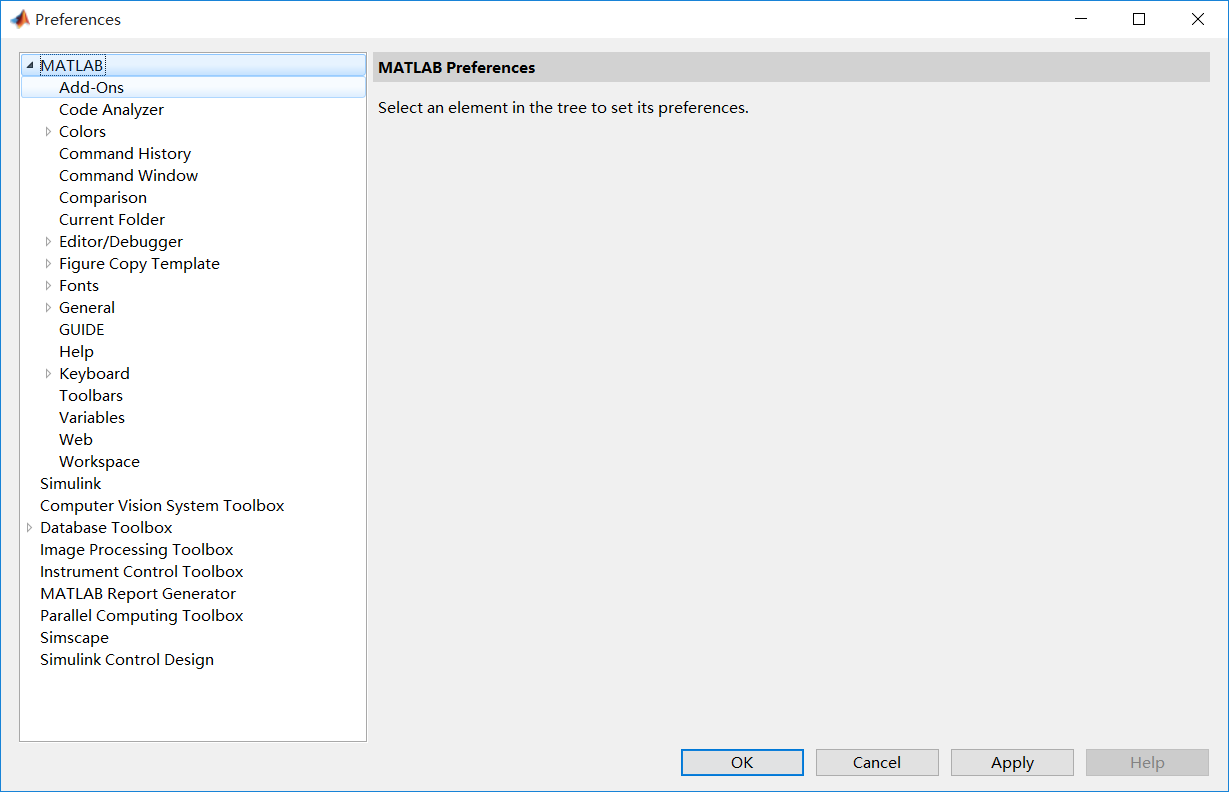Open Code Analyzer preferences
The height and width of the screenshot is (792, 1229).
coord(111,110)
